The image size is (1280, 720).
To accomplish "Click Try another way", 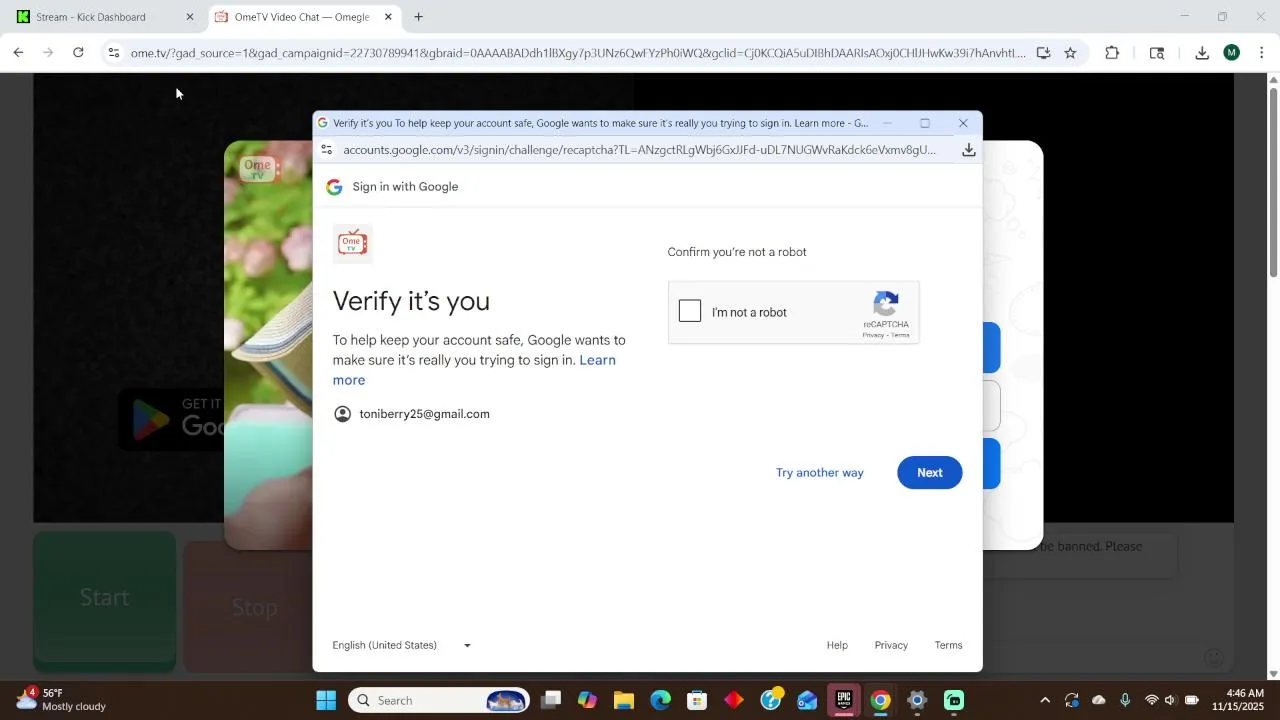I will click(820, 473).
